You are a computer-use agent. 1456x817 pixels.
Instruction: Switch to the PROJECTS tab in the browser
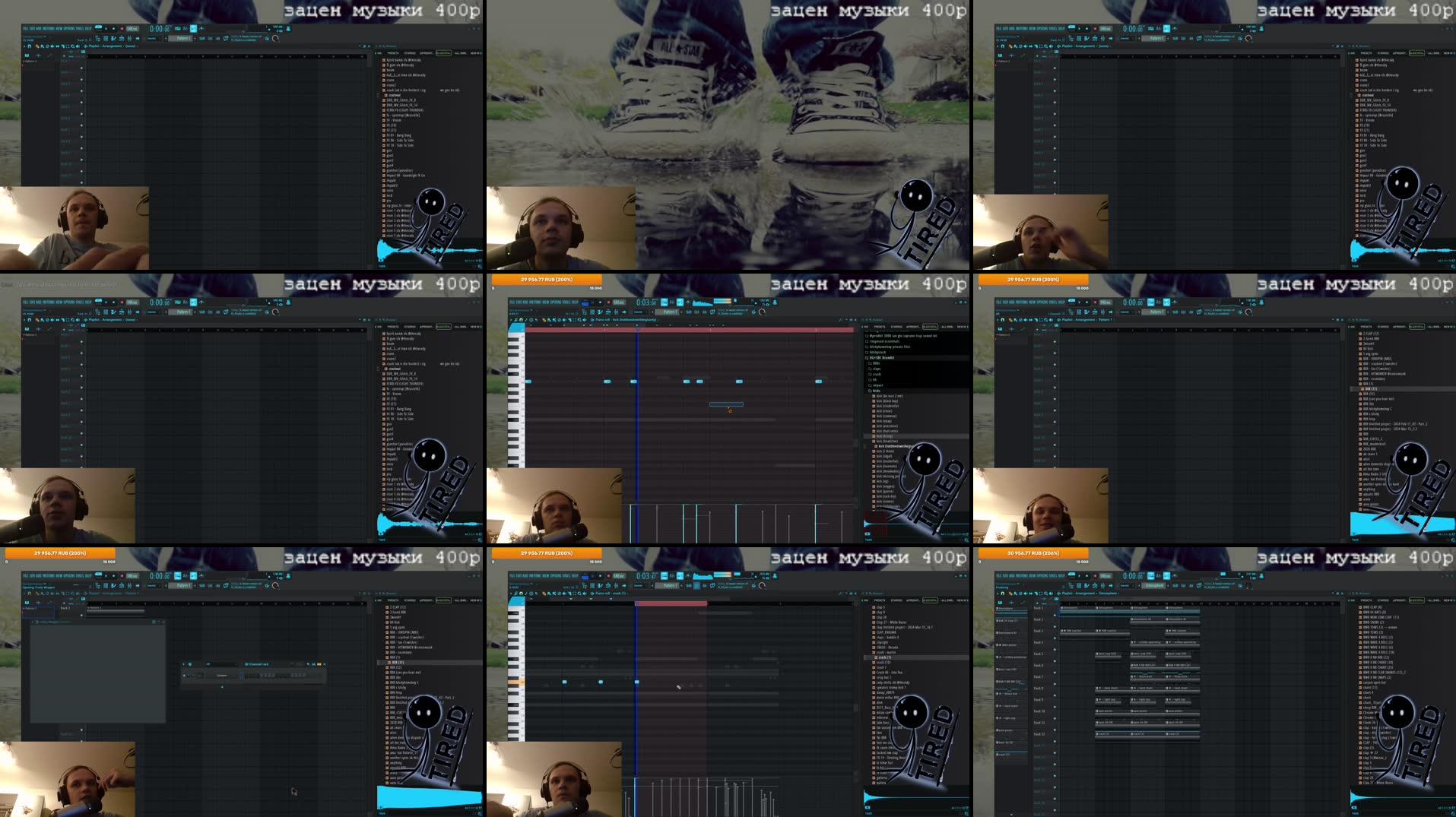point(880,327)
